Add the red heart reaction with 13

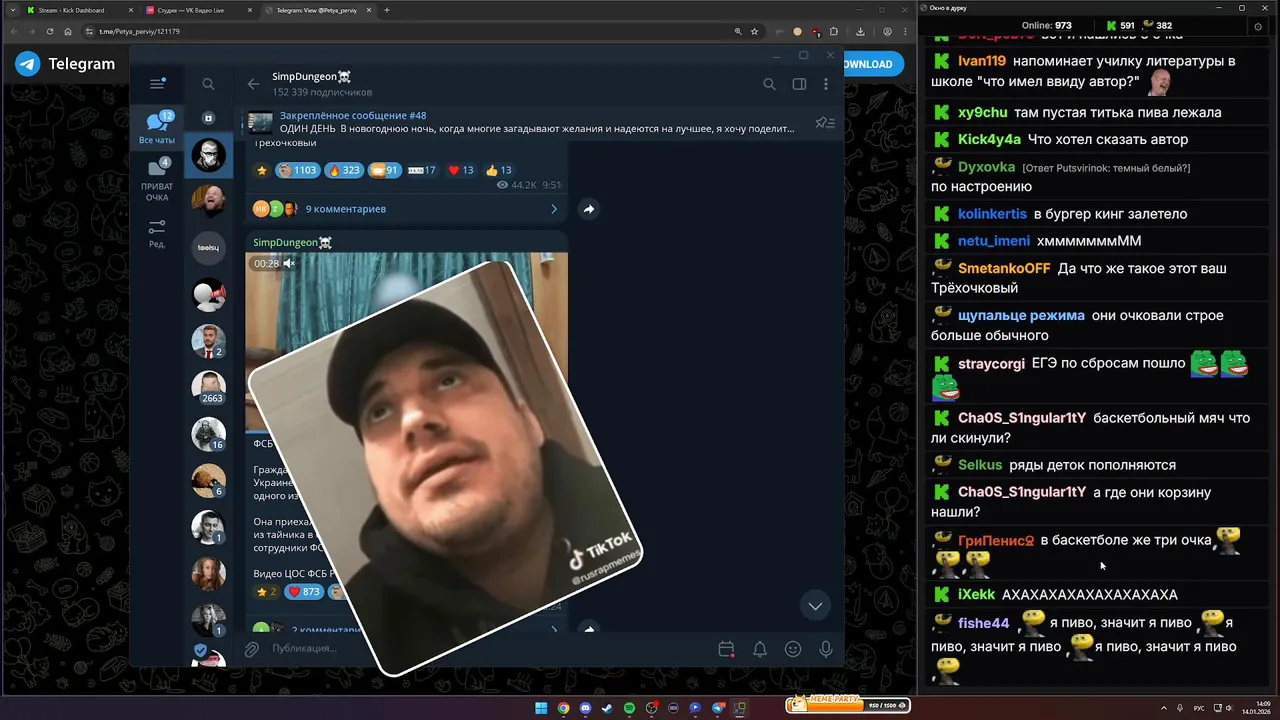point(461,170)
